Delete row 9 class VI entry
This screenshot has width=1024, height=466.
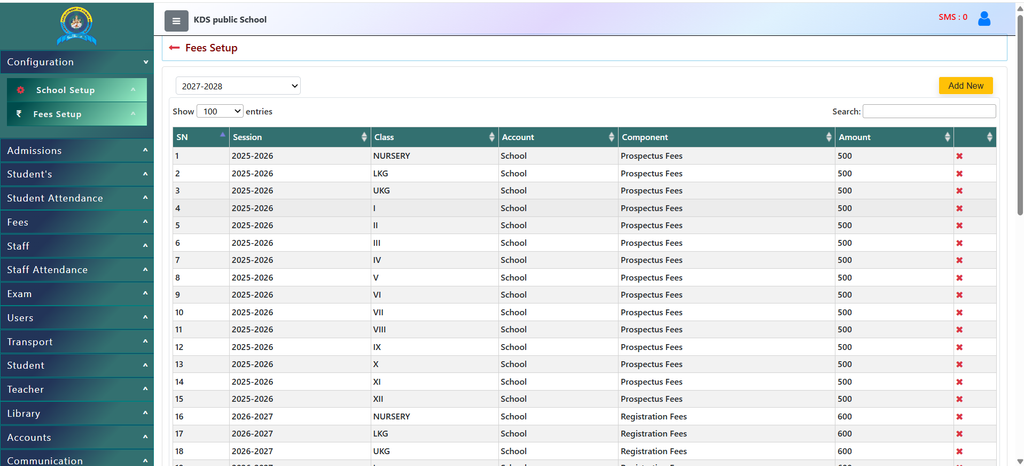tap(959, 295)
